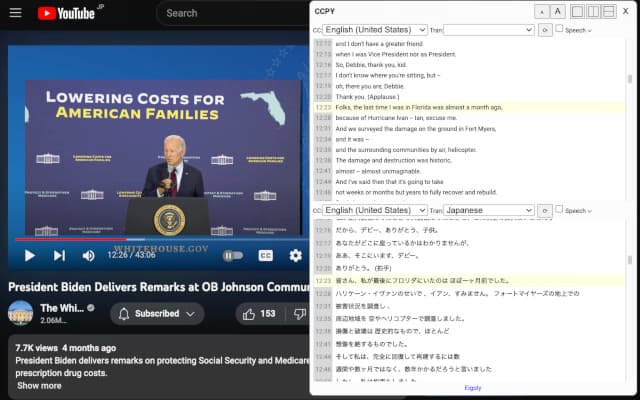This screenshot has width=640, height=400.
Task: Select Japanese caption 'だから、デビー、ありがとう'
Action: [387, 230]
